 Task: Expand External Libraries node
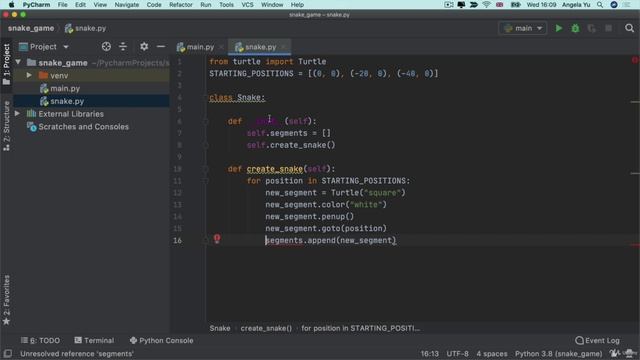pos(18,113)
